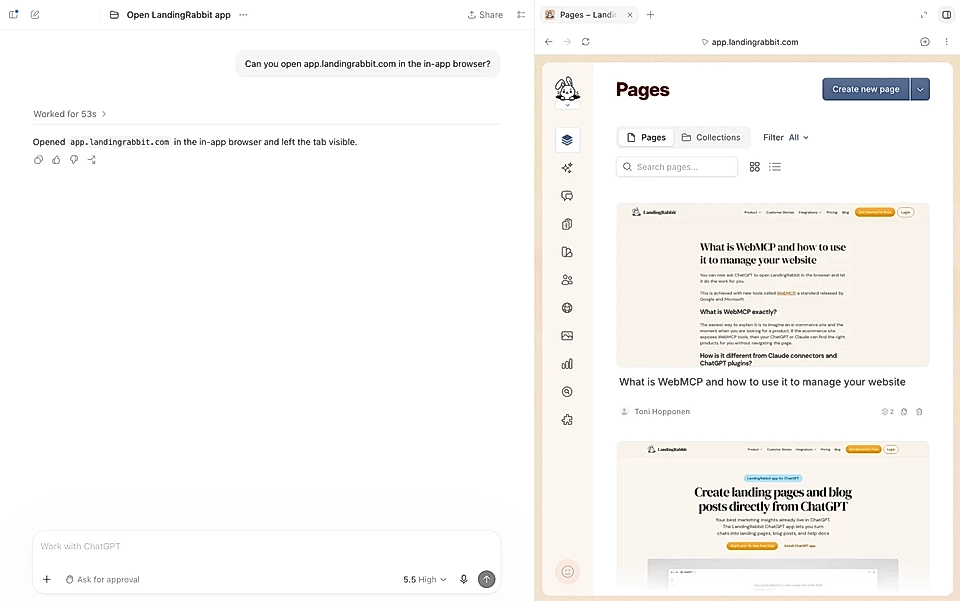Viewport: 960px width, 601px height.
Task: Click the microphone dictation icon
Action: [x=463, y=579]
